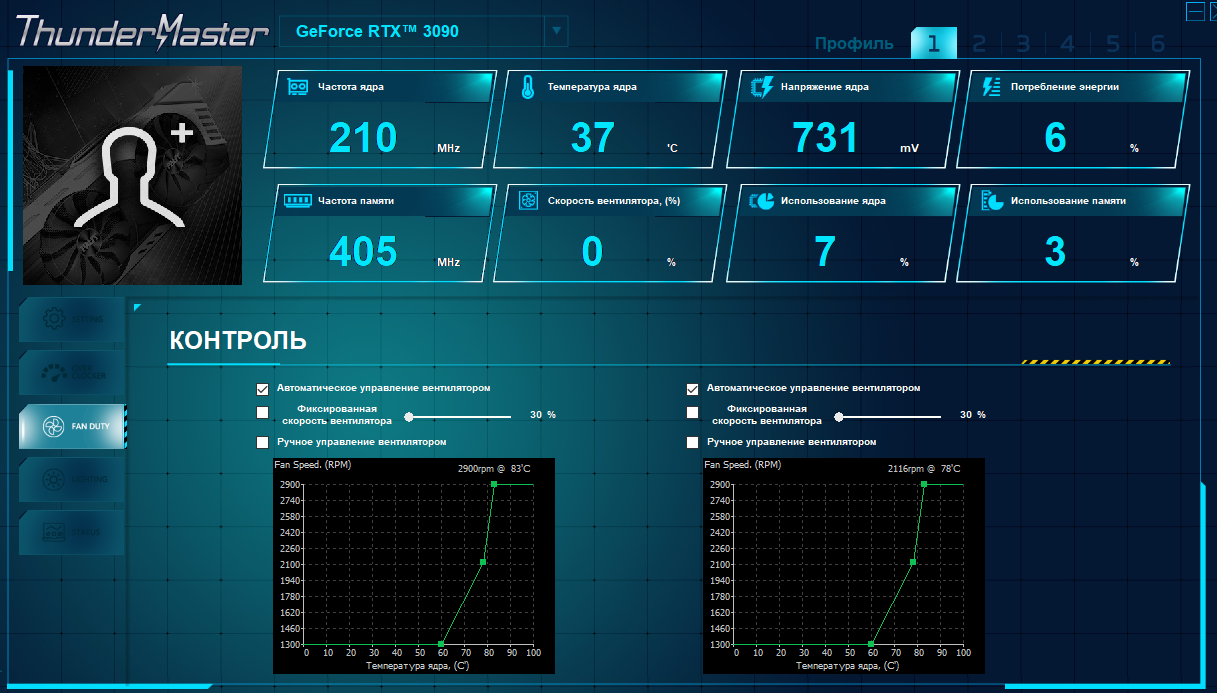Viewport: 1217px width, 693px height.
Task: Select the 2100 RPM point on left fan curve
Action: pyautogui.click(x=483, y=562)
